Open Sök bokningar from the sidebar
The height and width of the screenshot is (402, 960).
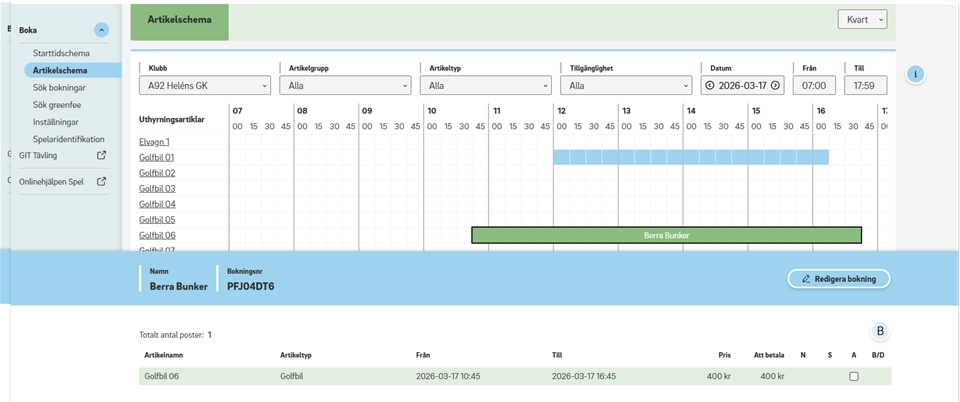coord(59,88)
